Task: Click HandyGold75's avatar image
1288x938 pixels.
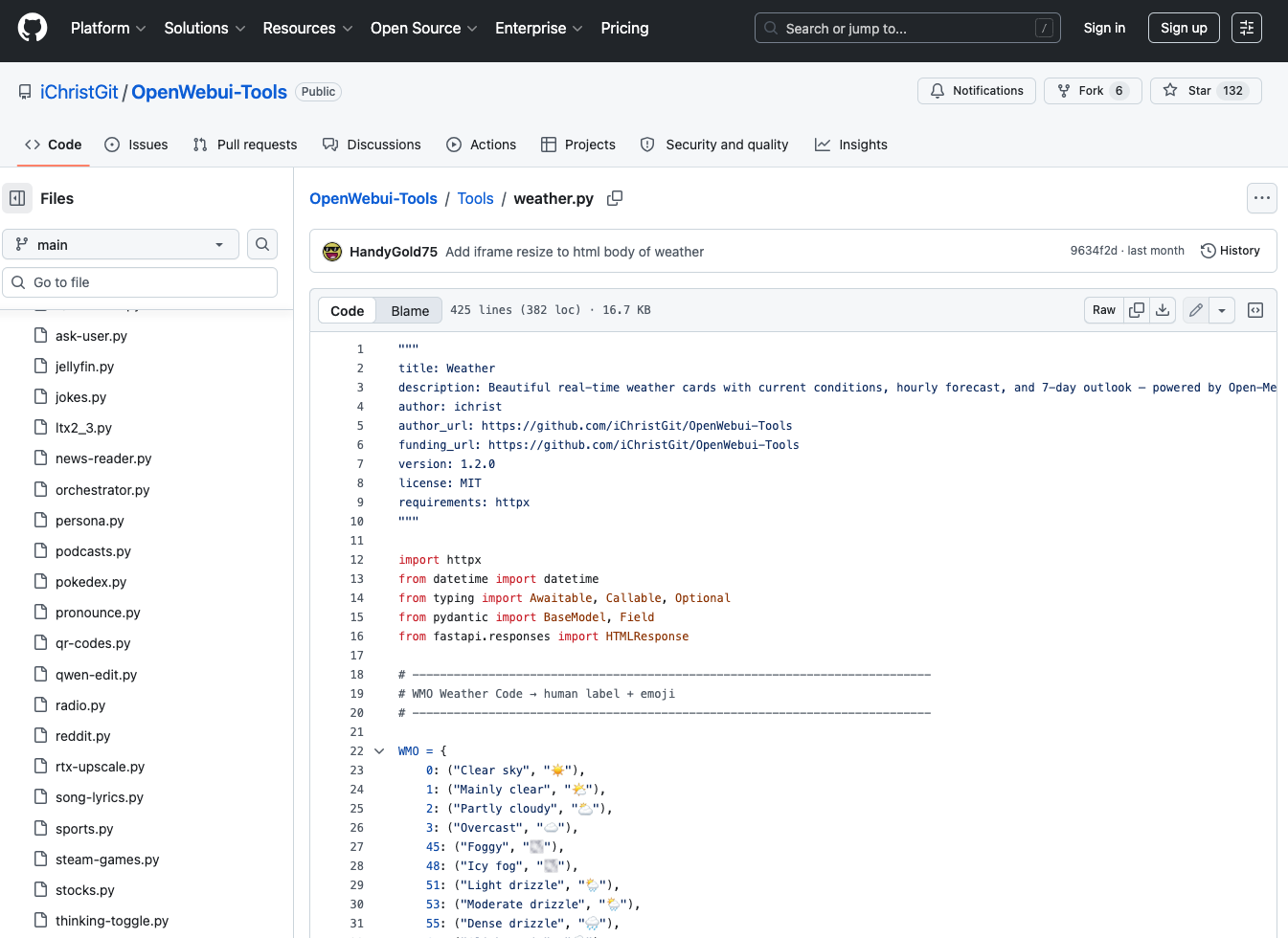Action: pos(332,252)
